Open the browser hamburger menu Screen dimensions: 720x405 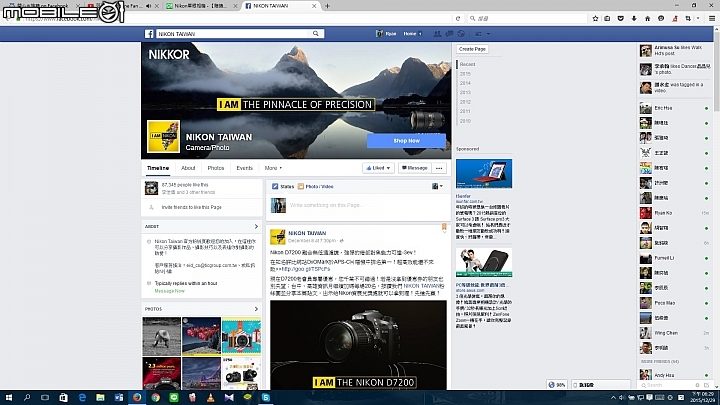712,18
